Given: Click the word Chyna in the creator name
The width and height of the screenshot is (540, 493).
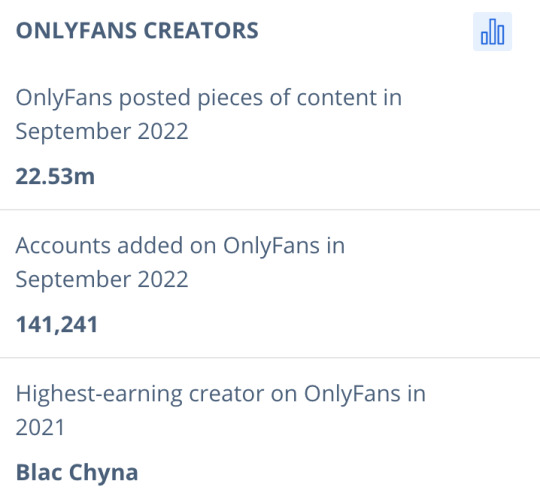Looking at the screenshot, I should pyautogui.click(x=104, y=473).
